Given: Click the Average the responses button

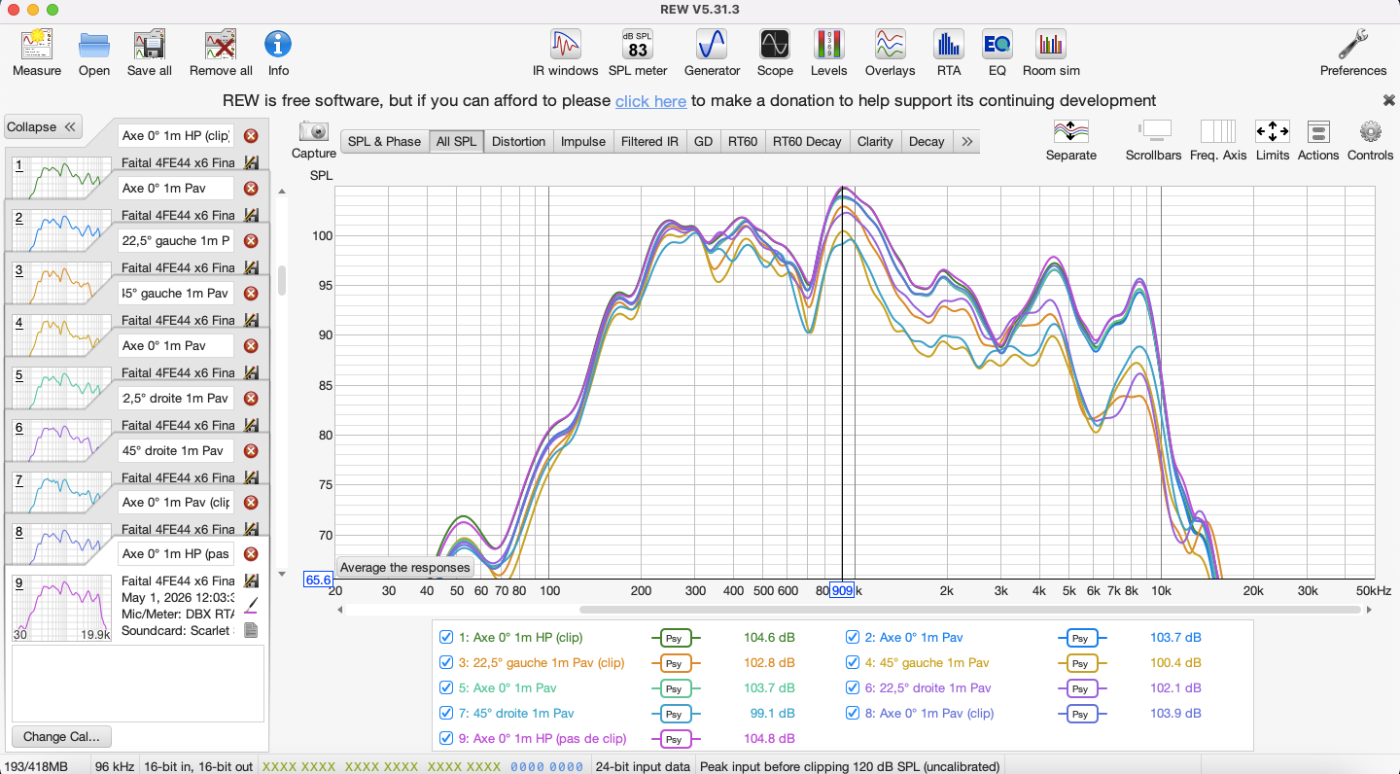Looking at the screenshot, I should 405,567.
